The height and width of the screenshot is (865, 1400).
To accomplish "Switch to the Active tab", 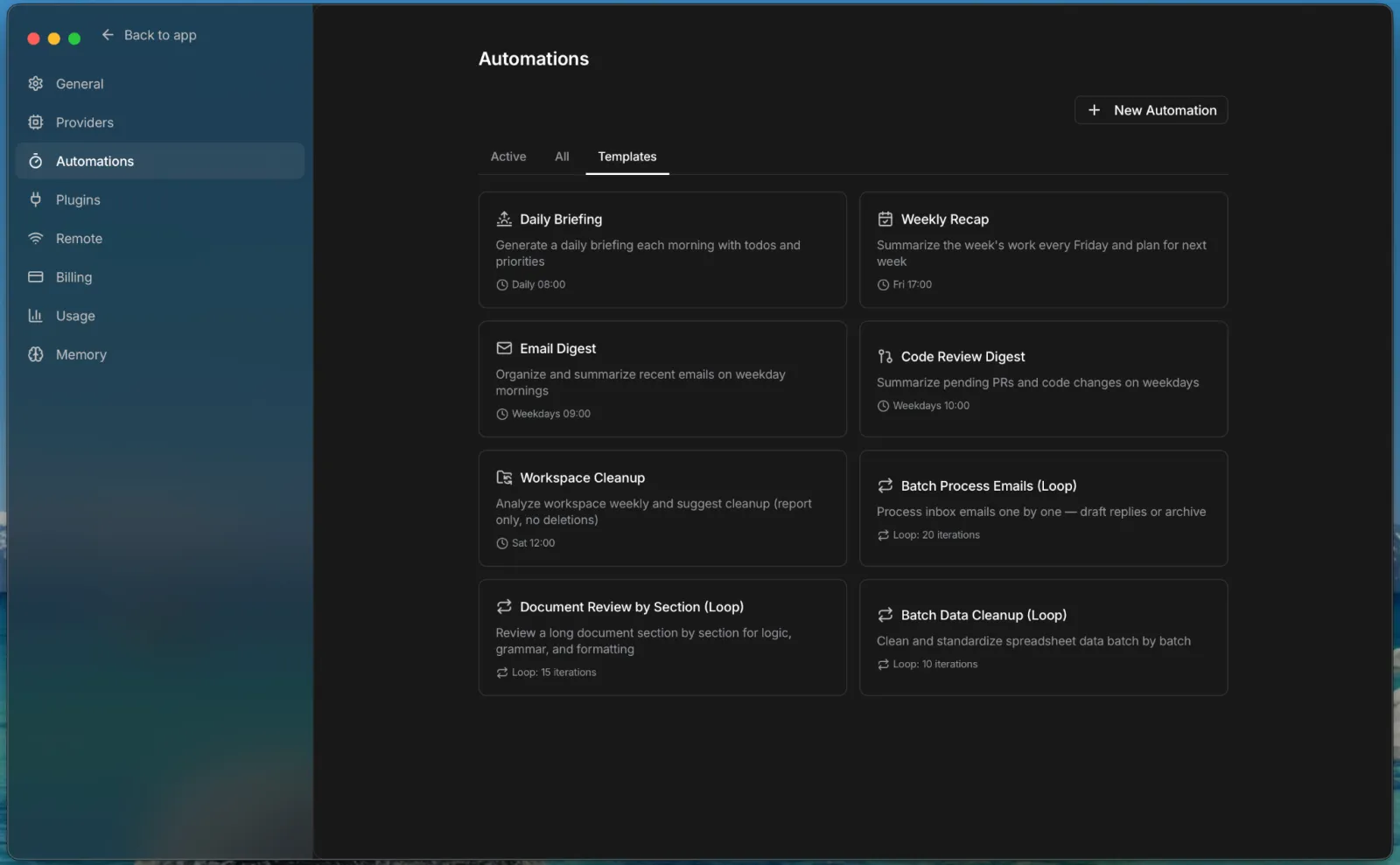I will pos(507,157).
